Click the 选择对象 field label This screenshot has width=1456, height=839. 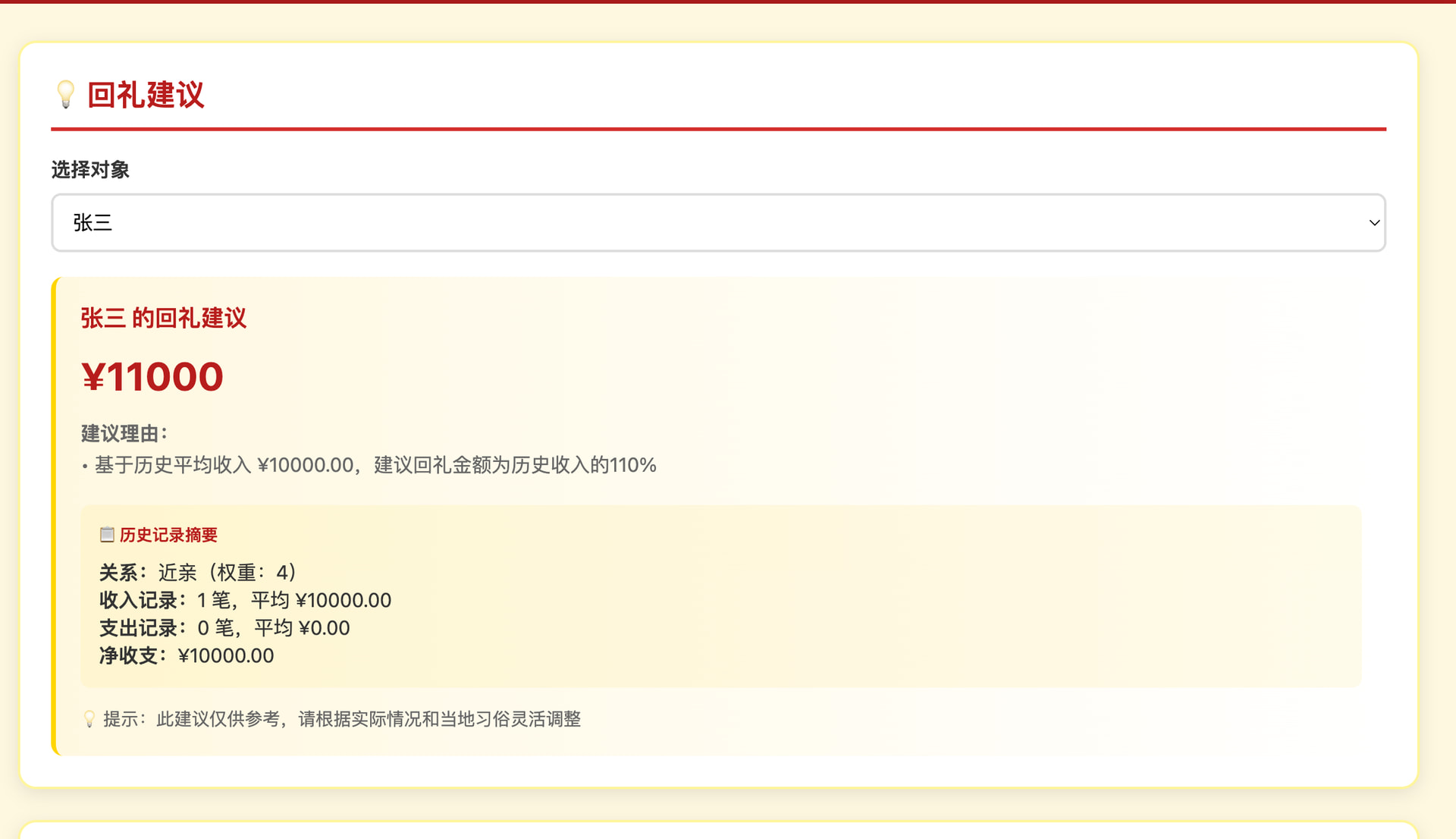click(x=90, y=170)
